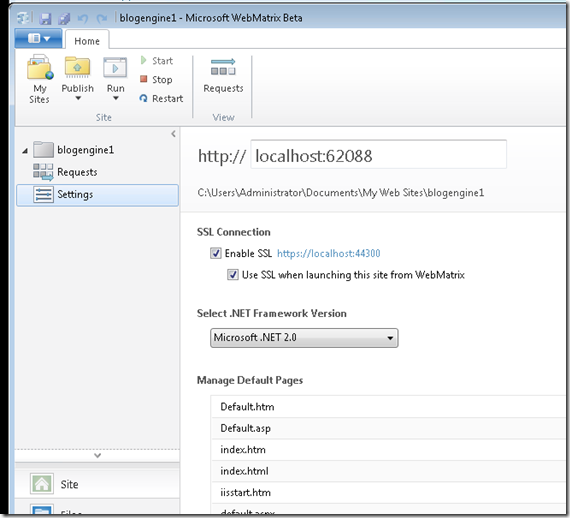Open the .NET Framework version dropdown

(304, 338)
